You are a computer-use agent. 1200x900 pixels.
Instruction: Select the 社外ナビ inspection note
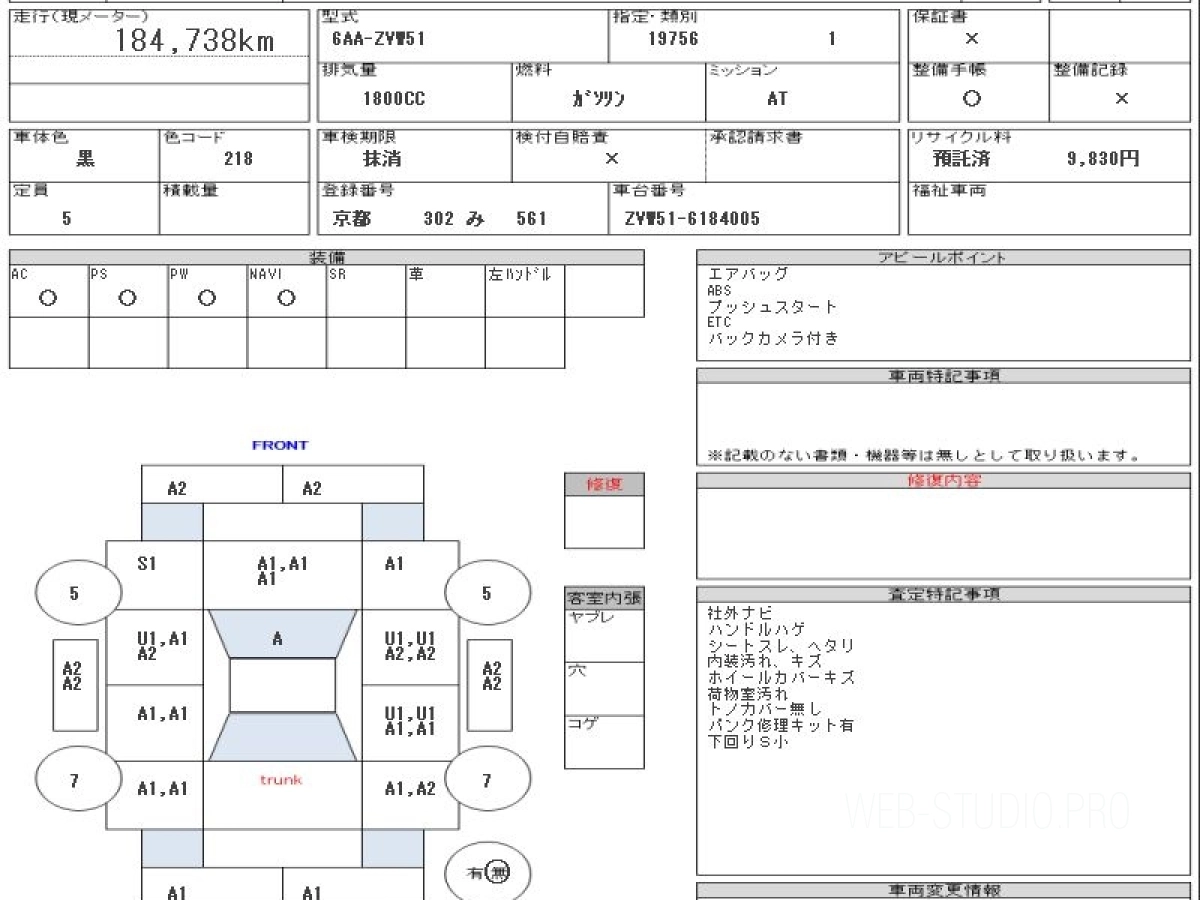click(x=740, y=612)
